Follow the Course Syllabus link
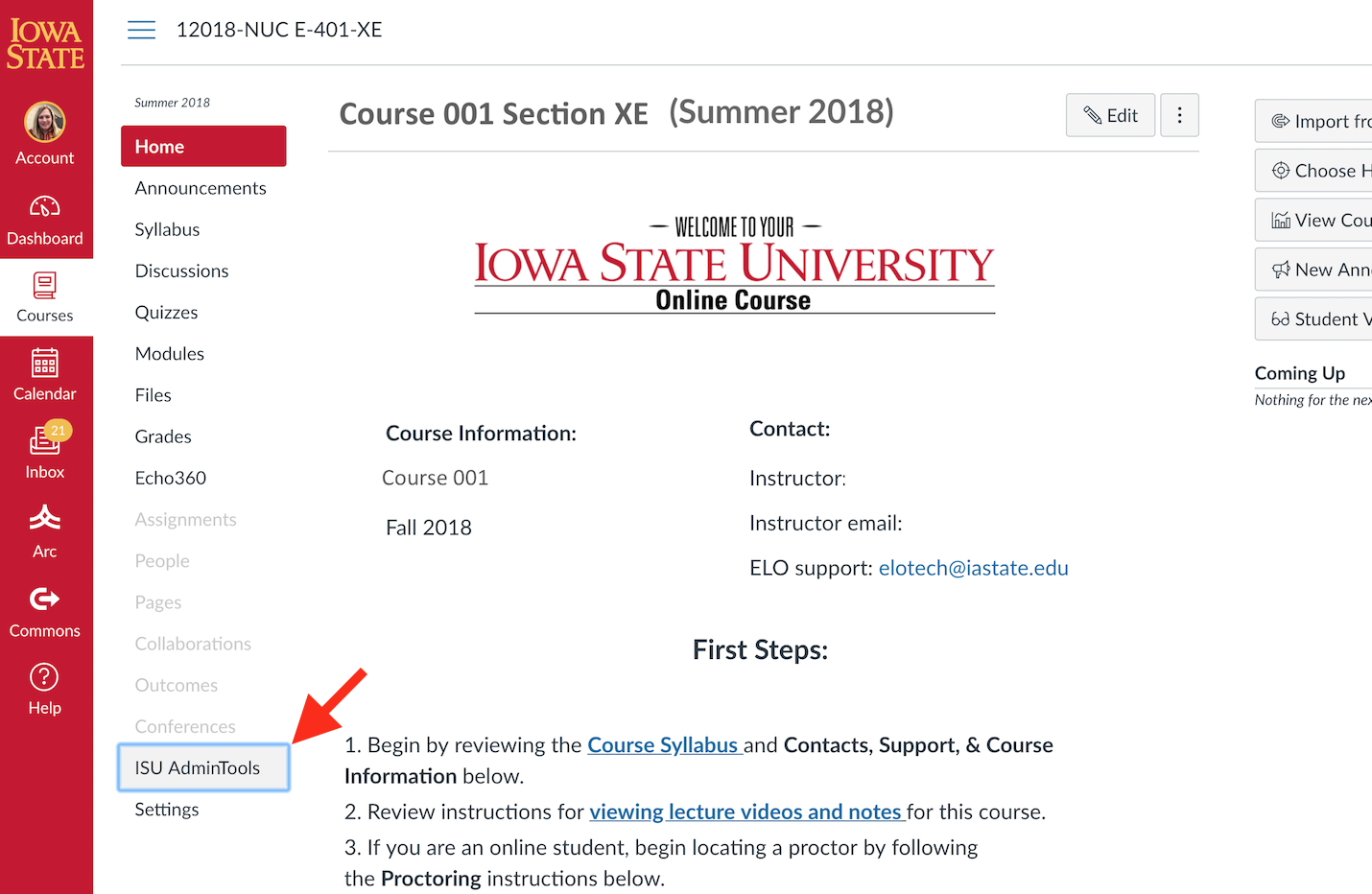 [x=663, y=745]
